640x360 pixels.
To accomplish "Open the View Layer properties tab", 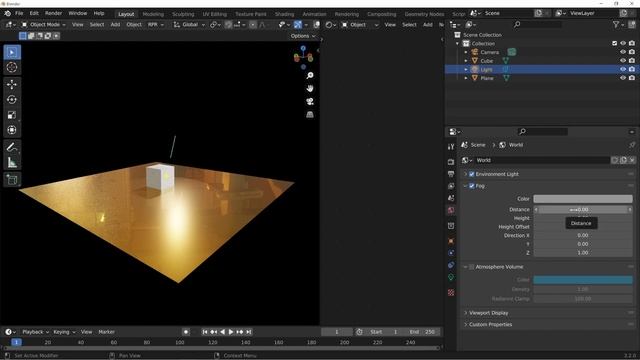I will [x=451, y=186].
